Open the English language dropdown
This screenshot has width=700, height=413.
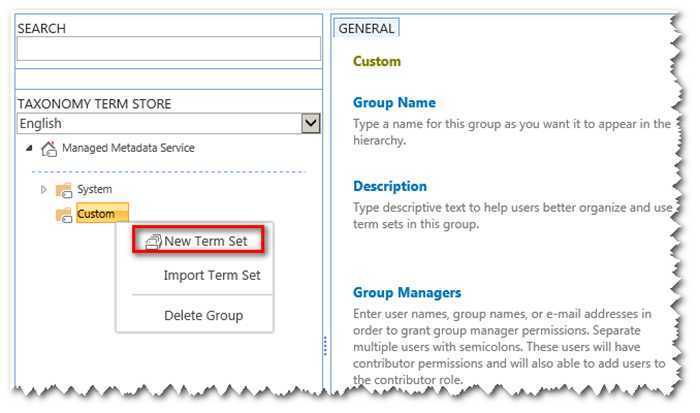311,123
